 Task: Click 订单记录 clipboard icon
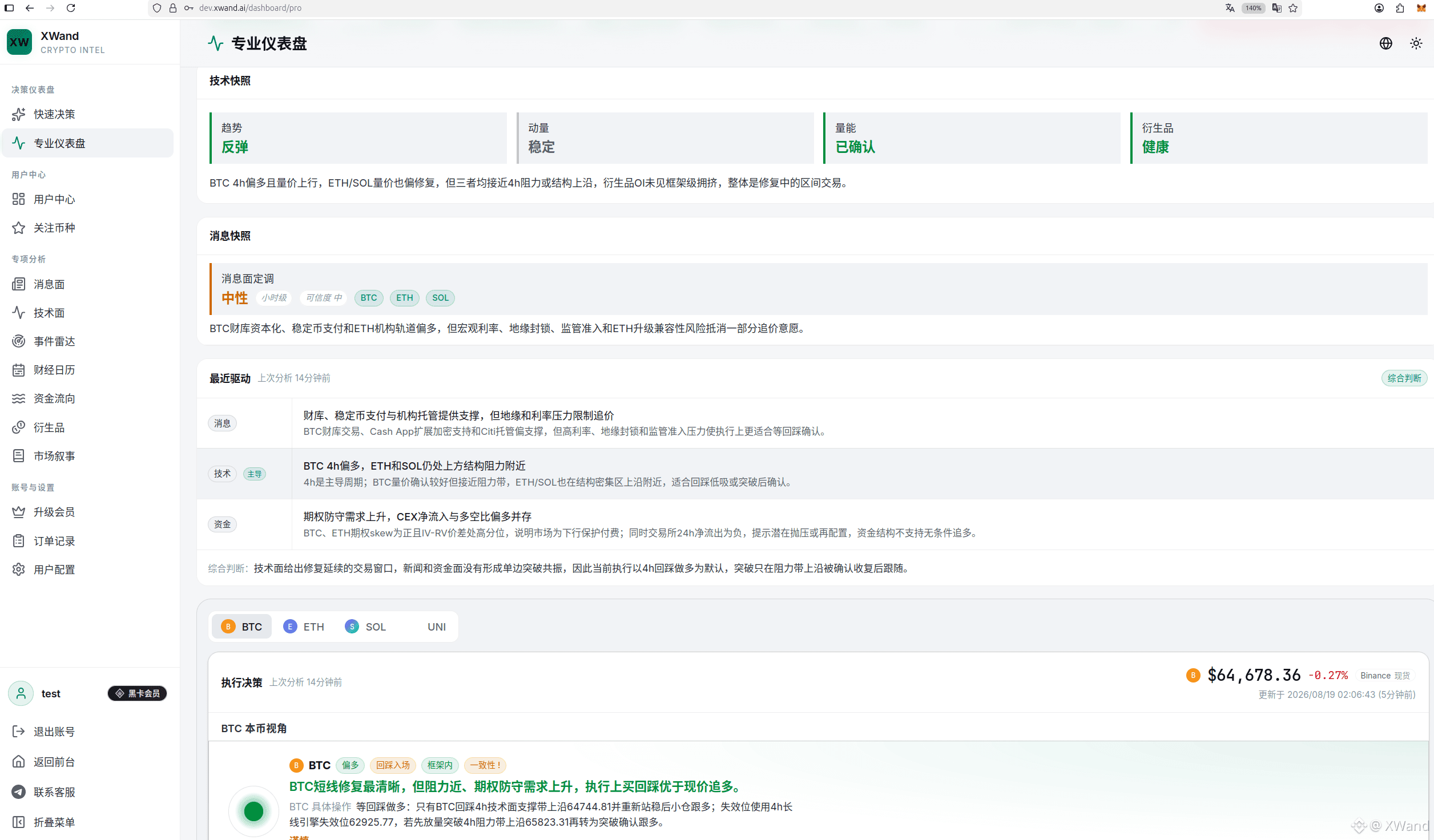coord(18,541)
